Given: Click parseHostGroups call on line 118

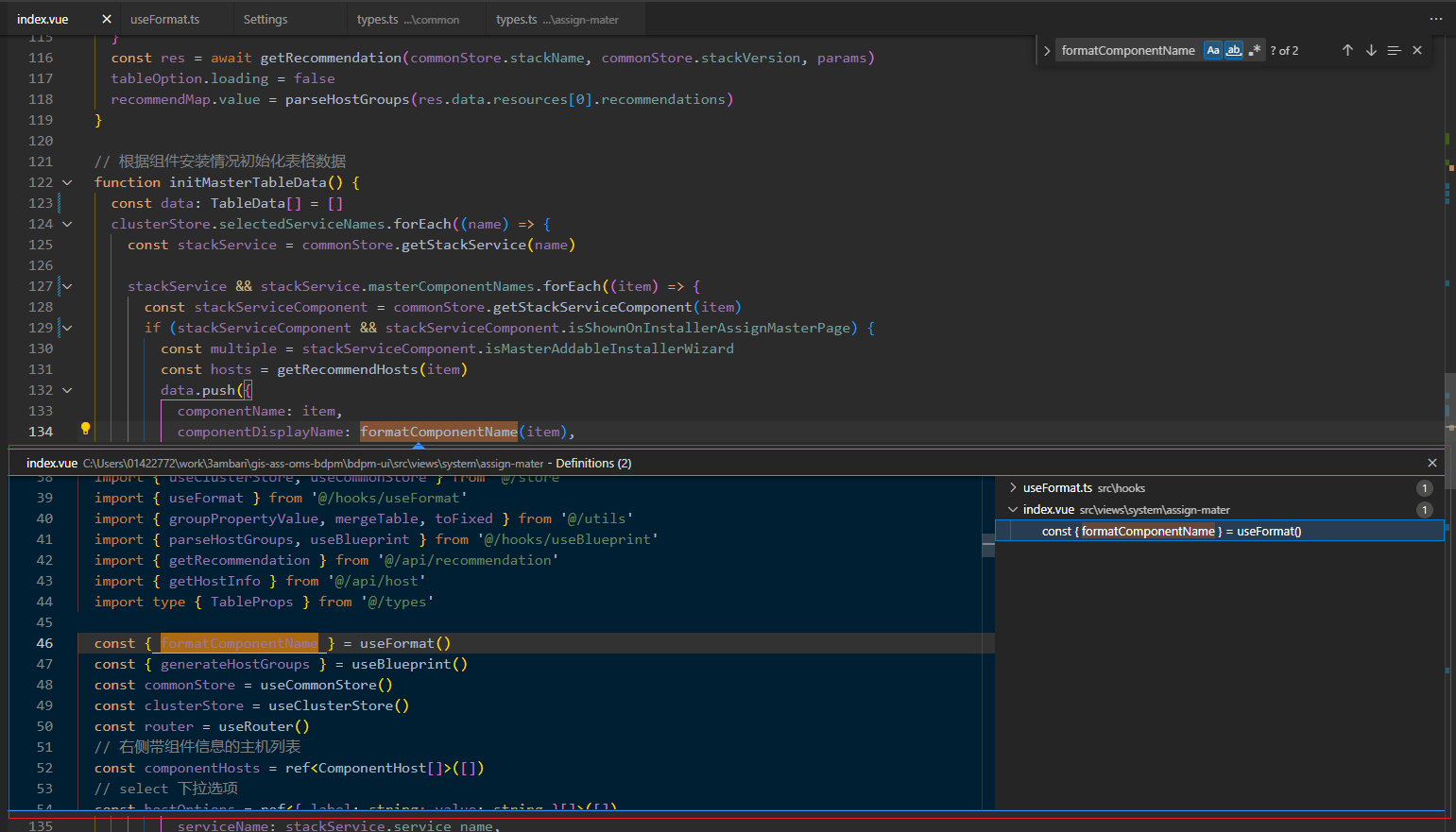Looking at the screenshot, I should pos(347,99).
